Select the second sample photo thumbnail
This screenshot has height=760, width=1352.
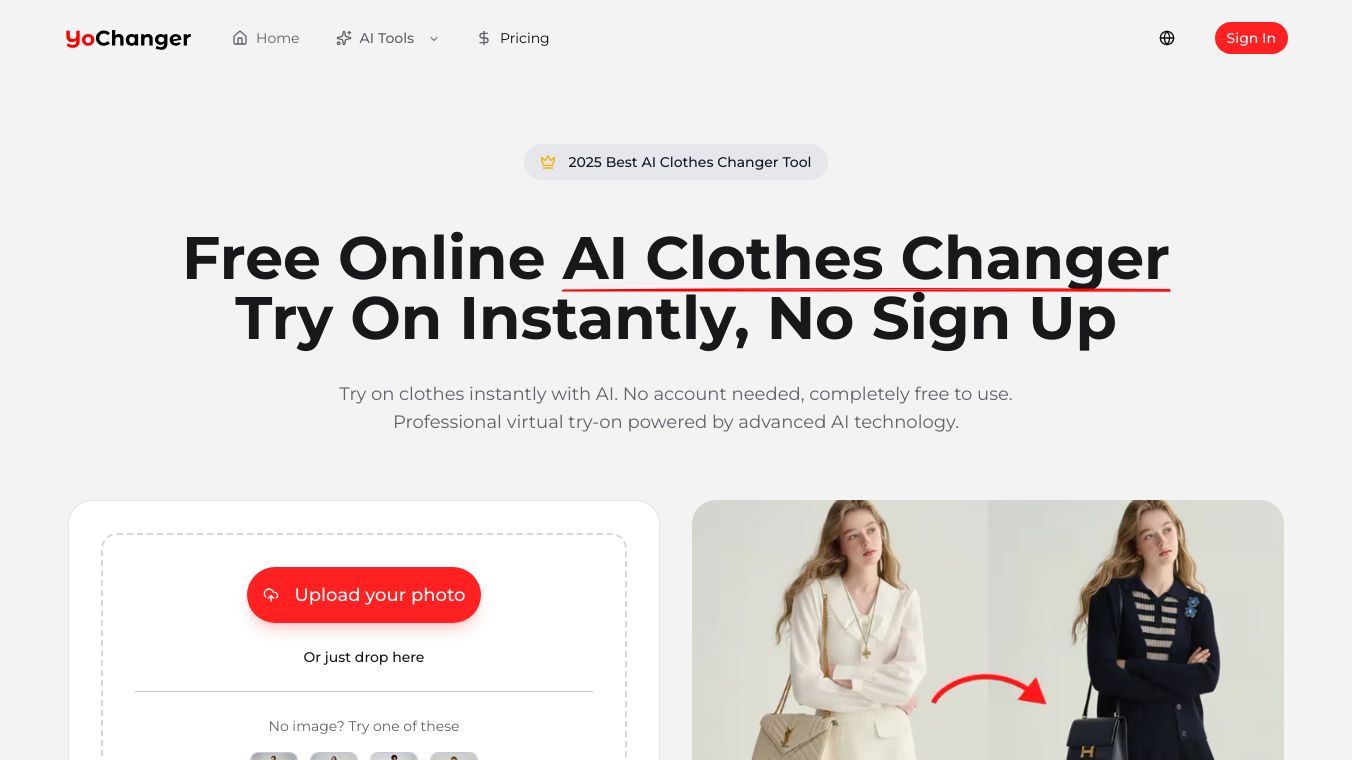click(x=334, y=756)
